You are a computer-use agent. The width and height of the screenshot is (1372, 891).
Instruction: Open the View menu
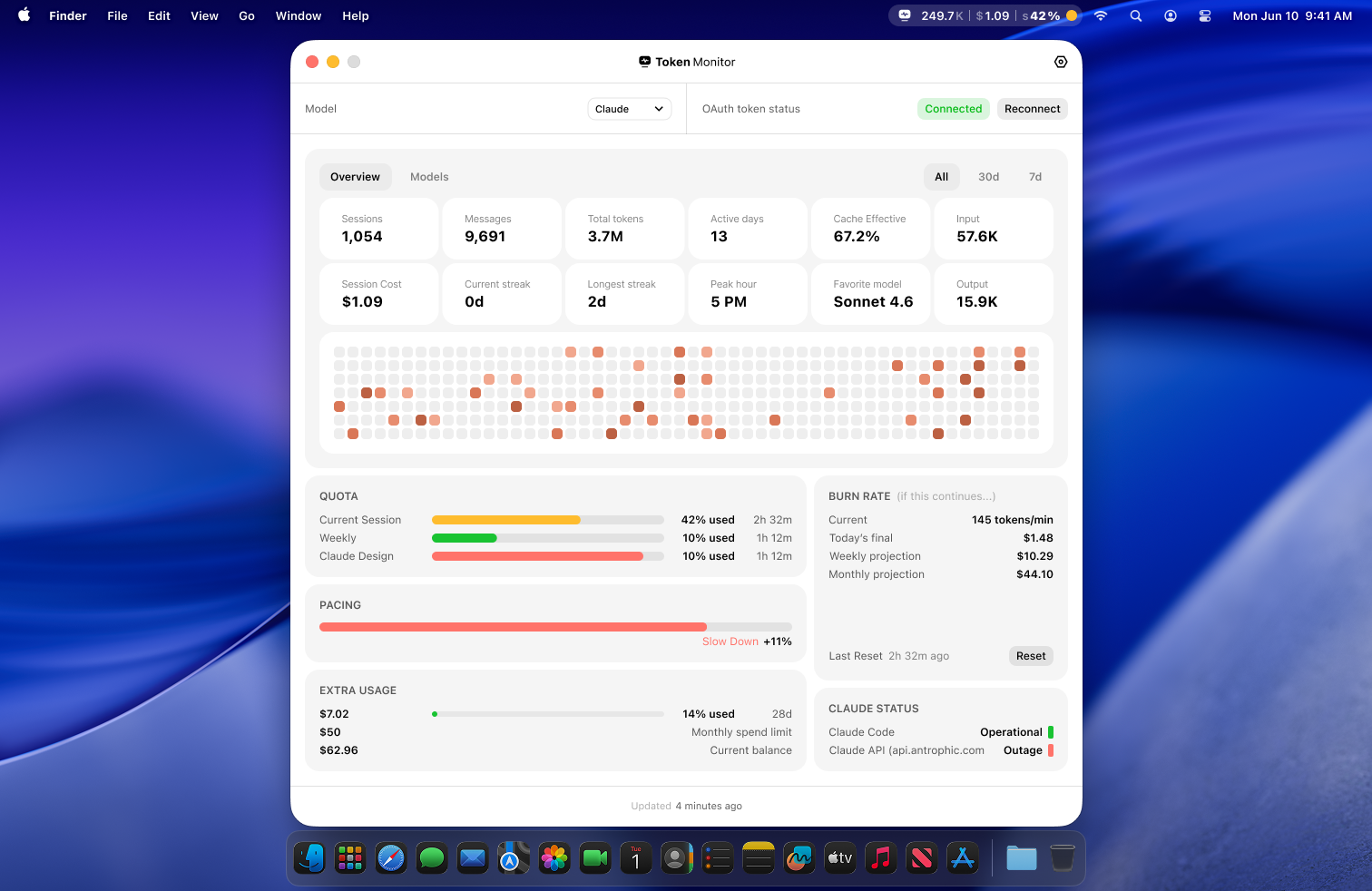coord(204,15)
